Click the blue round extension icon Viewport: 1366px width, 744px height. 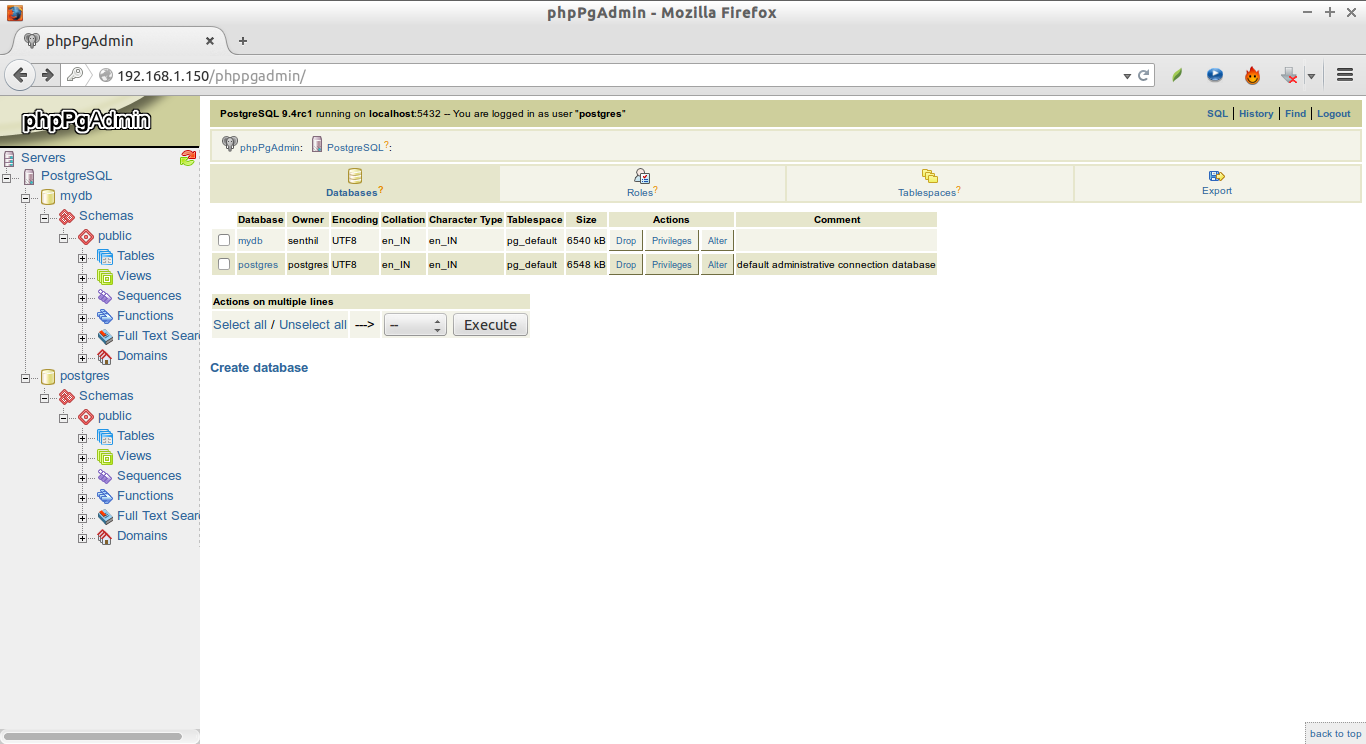tap(1215, 75)
